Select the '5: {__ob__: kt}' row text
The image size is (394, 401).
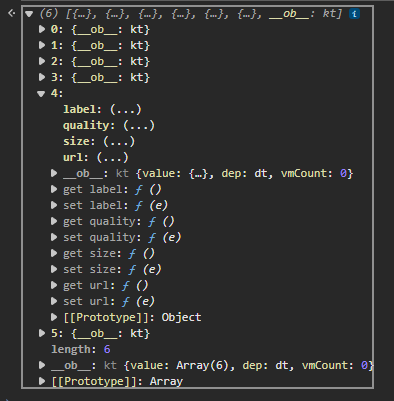100,333
